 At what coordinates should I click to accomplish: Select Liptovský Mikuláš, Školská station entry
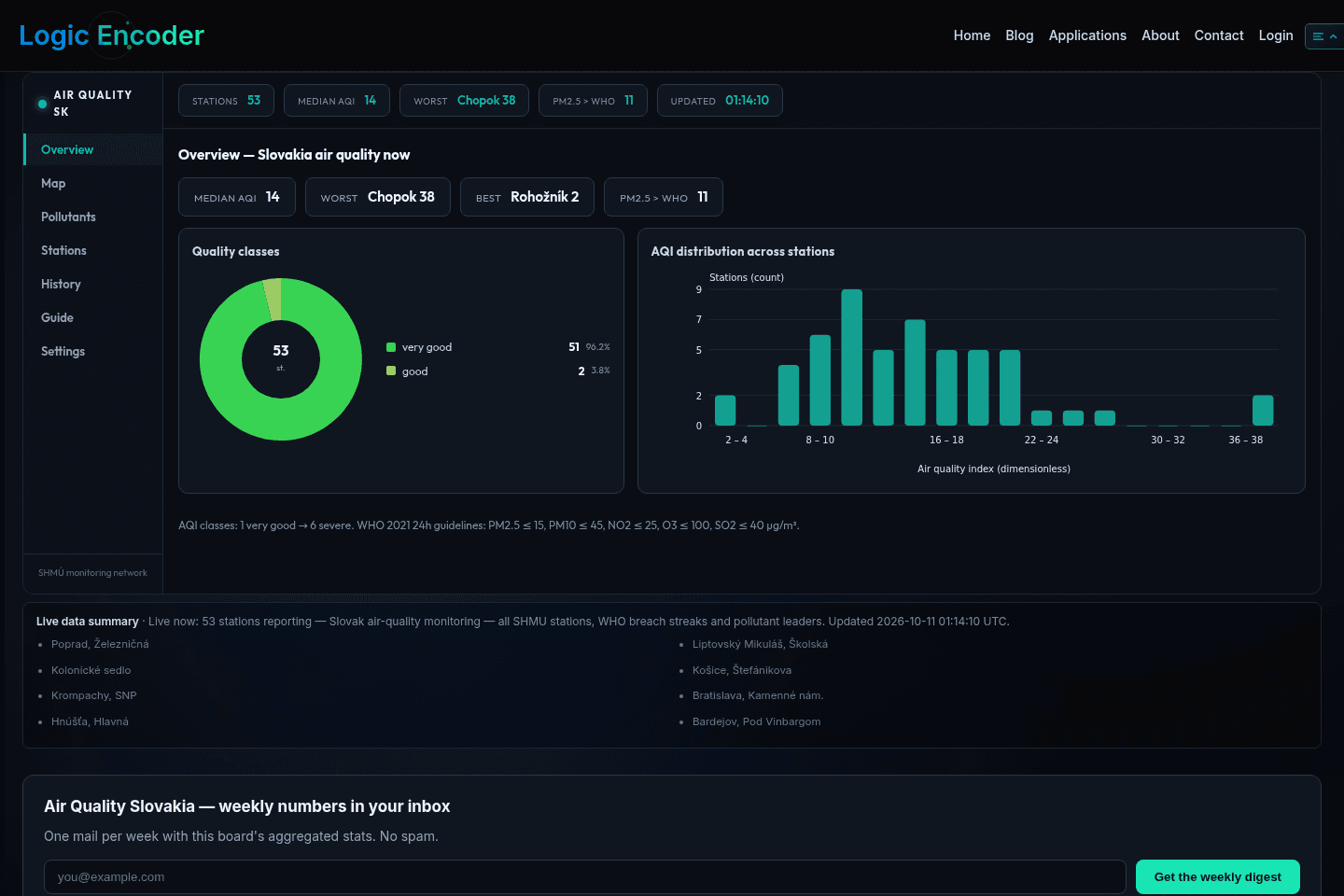(x=760, y=644)
